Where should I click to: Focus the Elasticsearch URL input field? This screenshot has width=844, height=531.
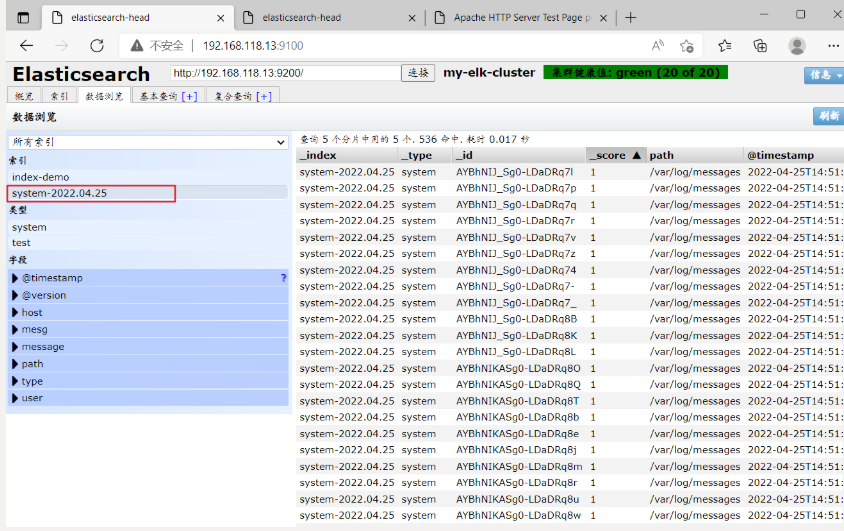(x=286, y=73)
